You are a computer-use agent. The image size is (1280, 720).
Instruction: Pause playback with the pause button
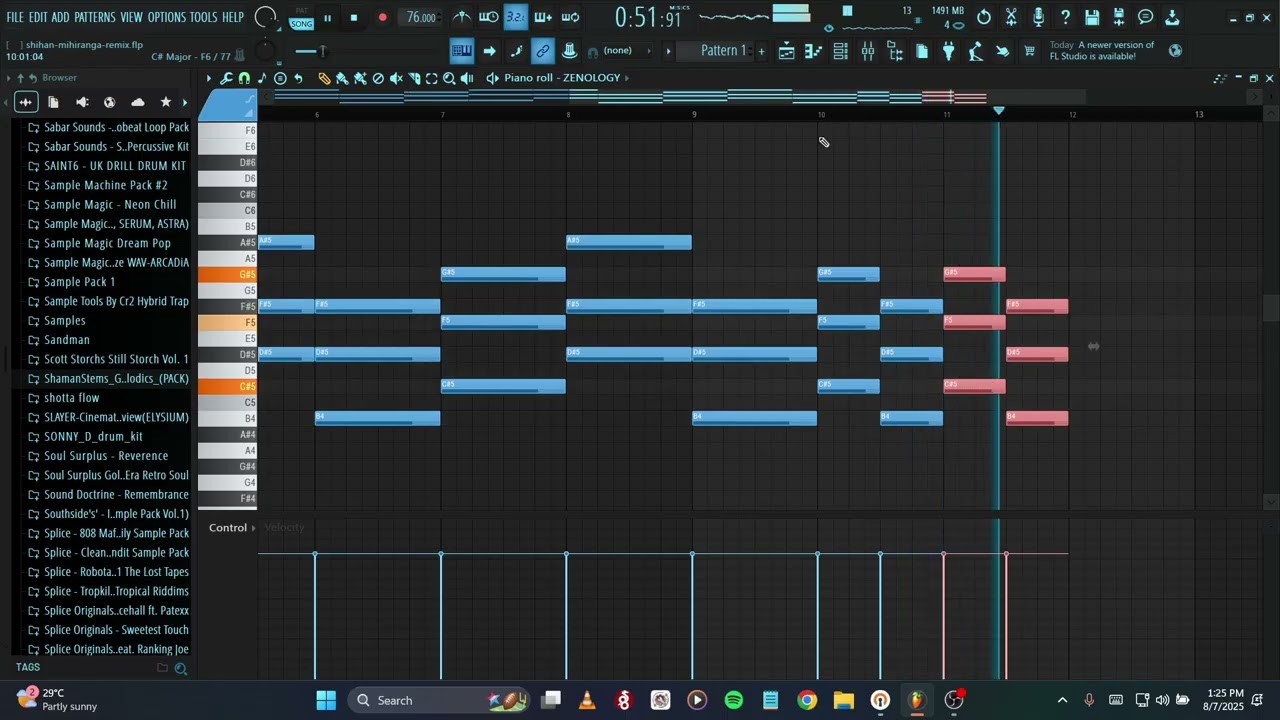pyautogui.click(x=327, y=17)
